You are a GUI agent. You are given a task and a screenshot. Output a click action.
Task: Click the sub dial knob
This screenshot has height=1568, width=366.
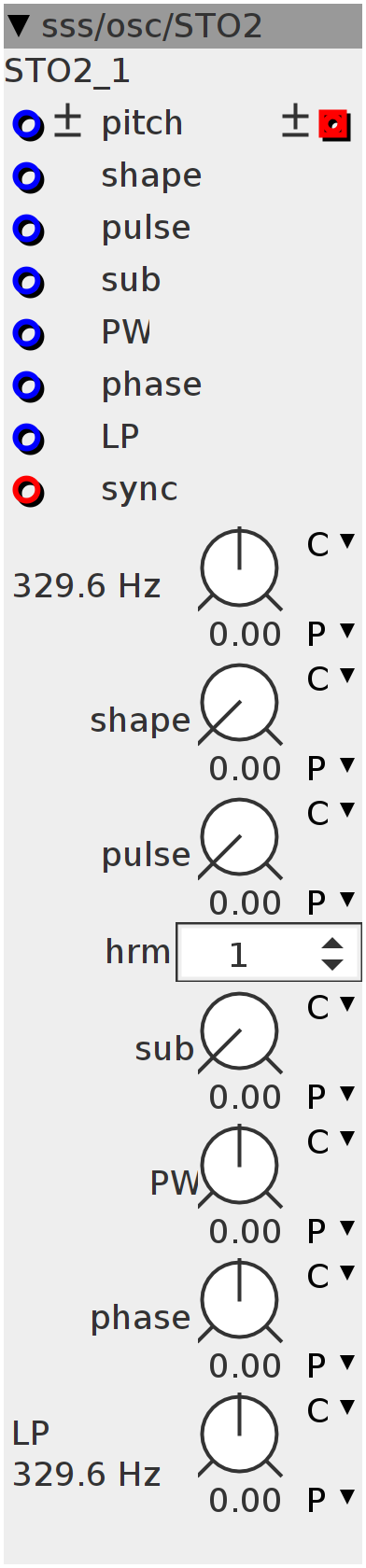240,1032
